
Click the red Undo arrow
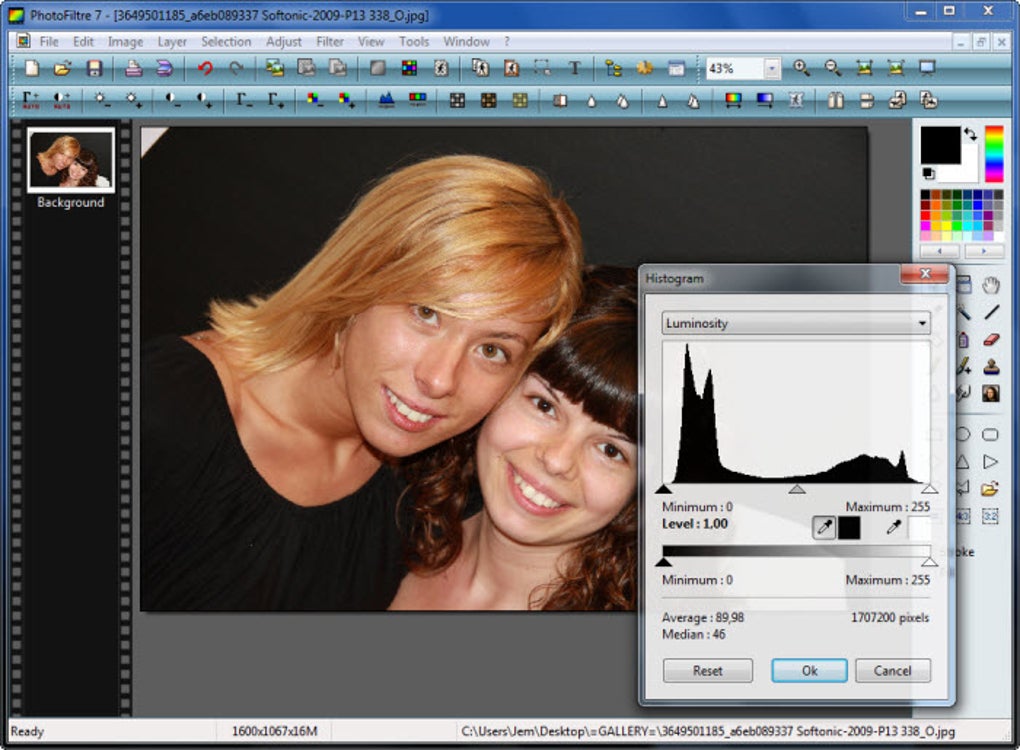coord(205,68)
